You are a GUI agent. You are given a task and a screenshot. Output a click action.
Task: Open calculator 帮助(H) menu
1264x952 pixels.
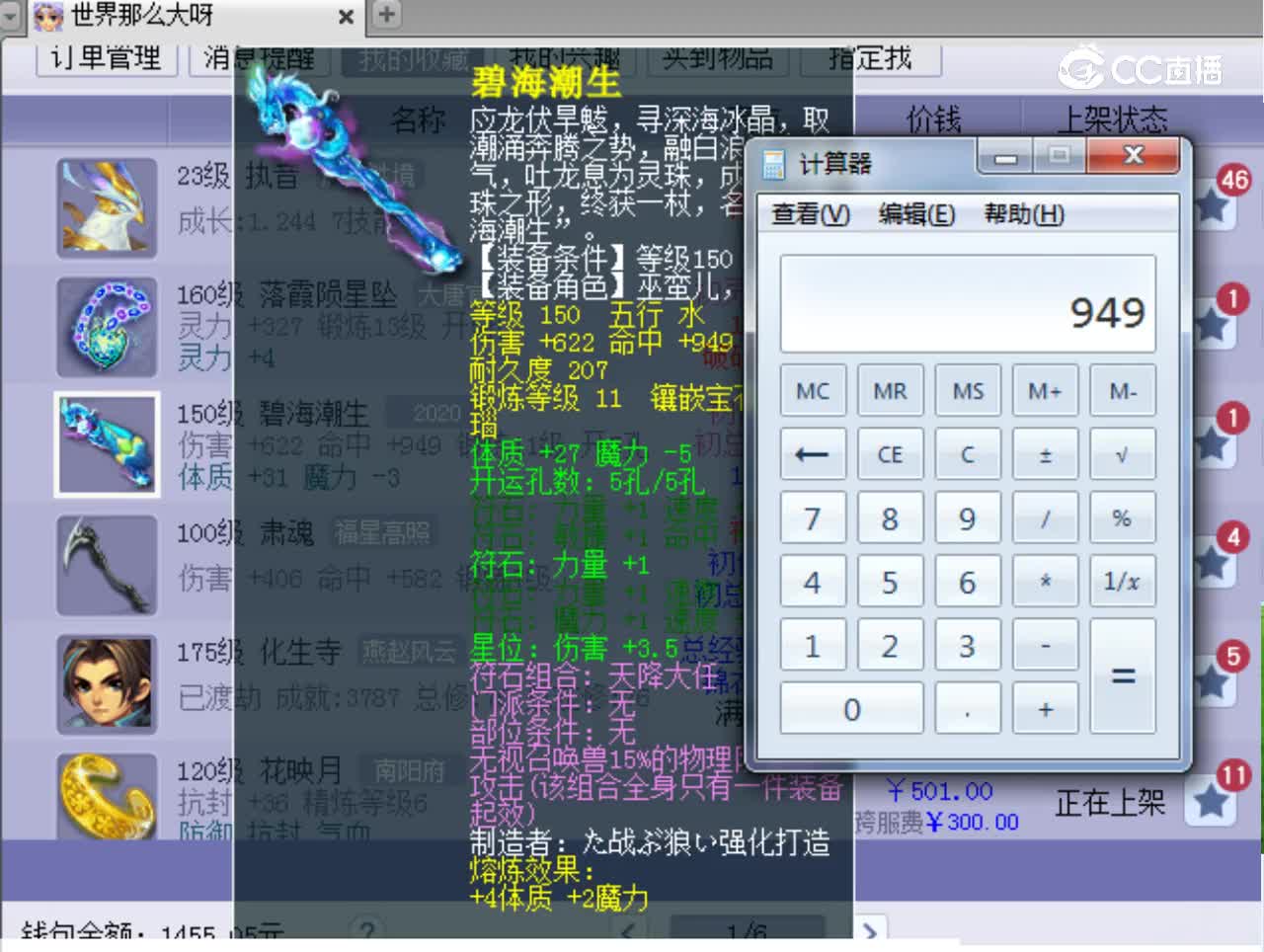coord(1024,214)
